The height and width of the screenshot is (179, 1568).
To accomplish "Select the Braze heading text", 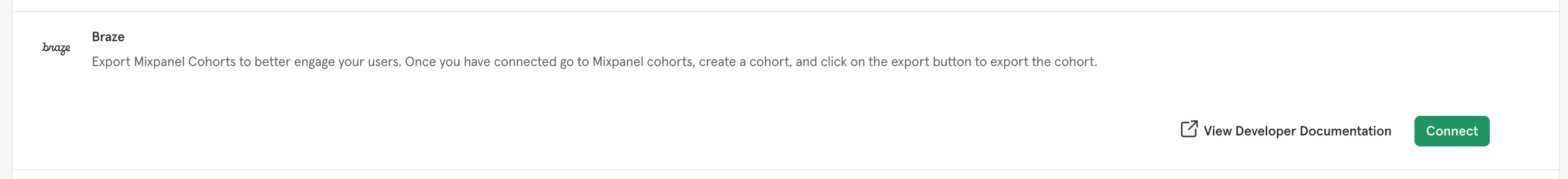I will pos(108,37).
